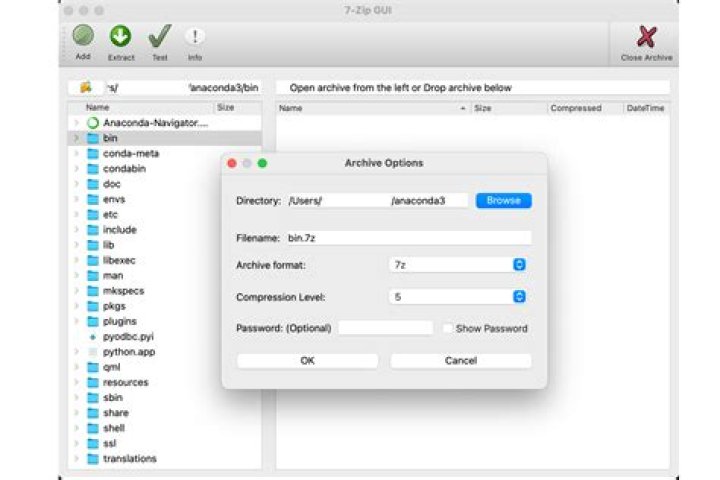Run archive Test with checkmark icon
Screen dimensions: 720x480
coord(159,36)
